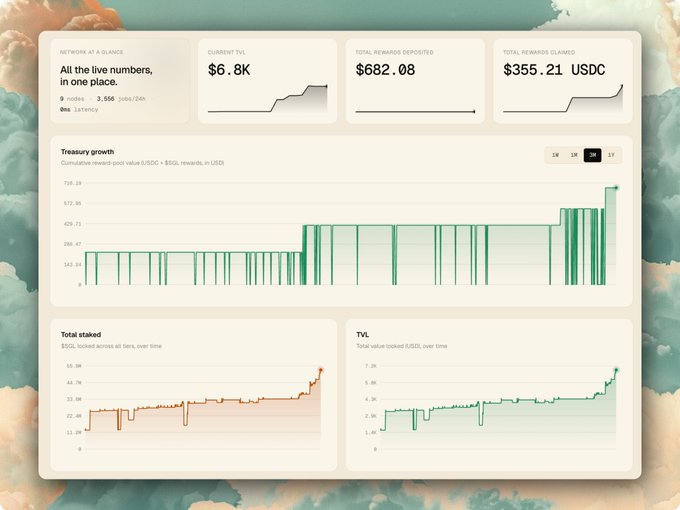Select the 1W time range tab

tap(555, 155)
